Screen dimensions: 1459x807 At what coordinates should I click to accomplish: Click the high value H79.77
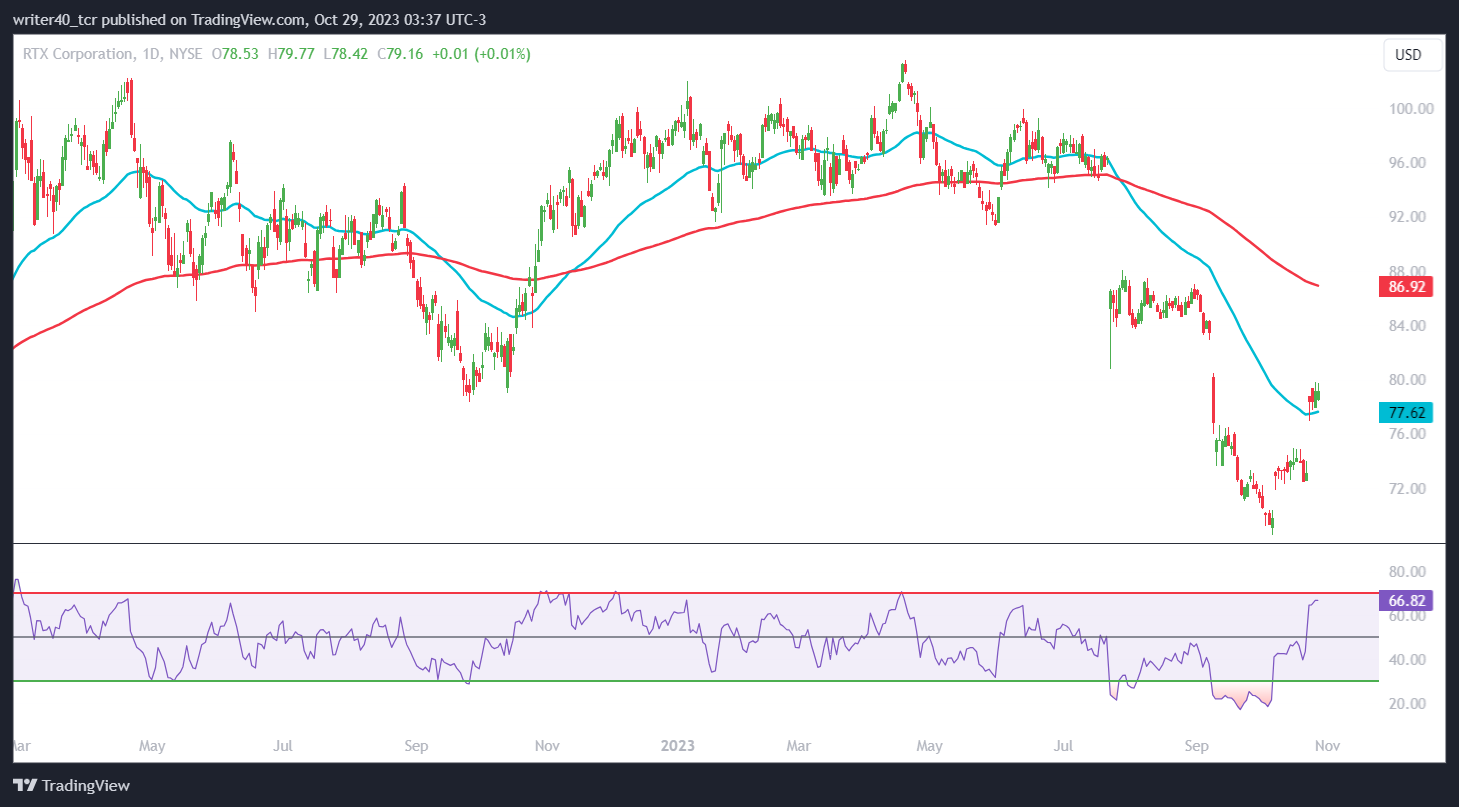click(x=291, y=54)
